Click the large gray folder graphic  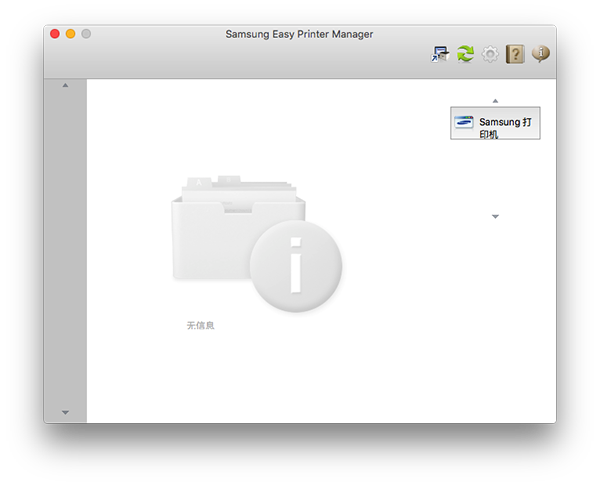(215, 230)
